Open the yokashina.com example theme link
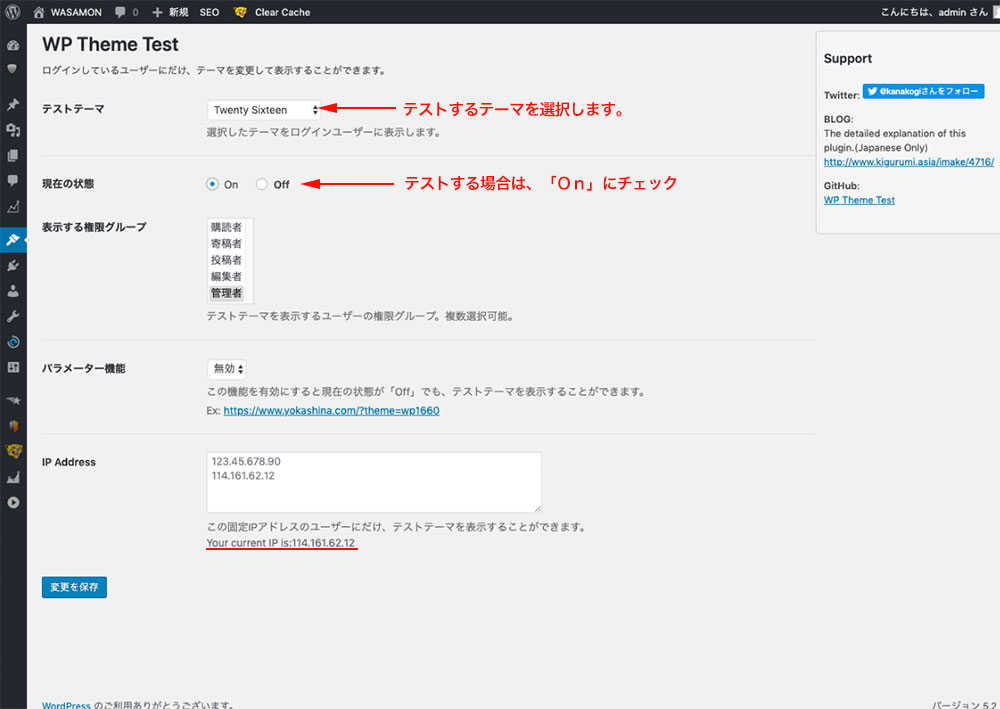 pos(331,411)
